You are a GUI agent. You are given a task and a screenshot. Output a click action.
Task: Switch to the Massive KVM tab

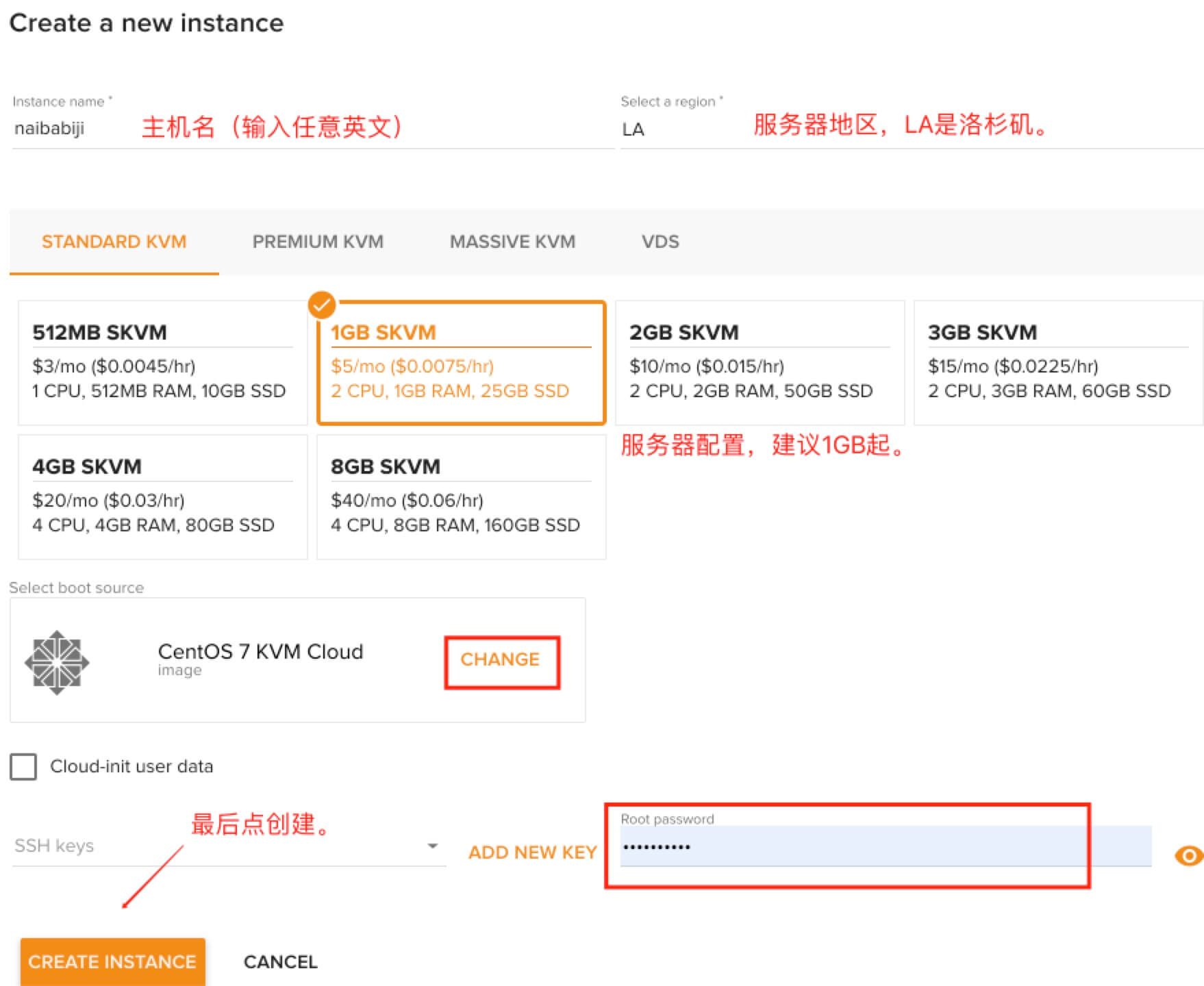pyautogui.click(x=512, y=242)
